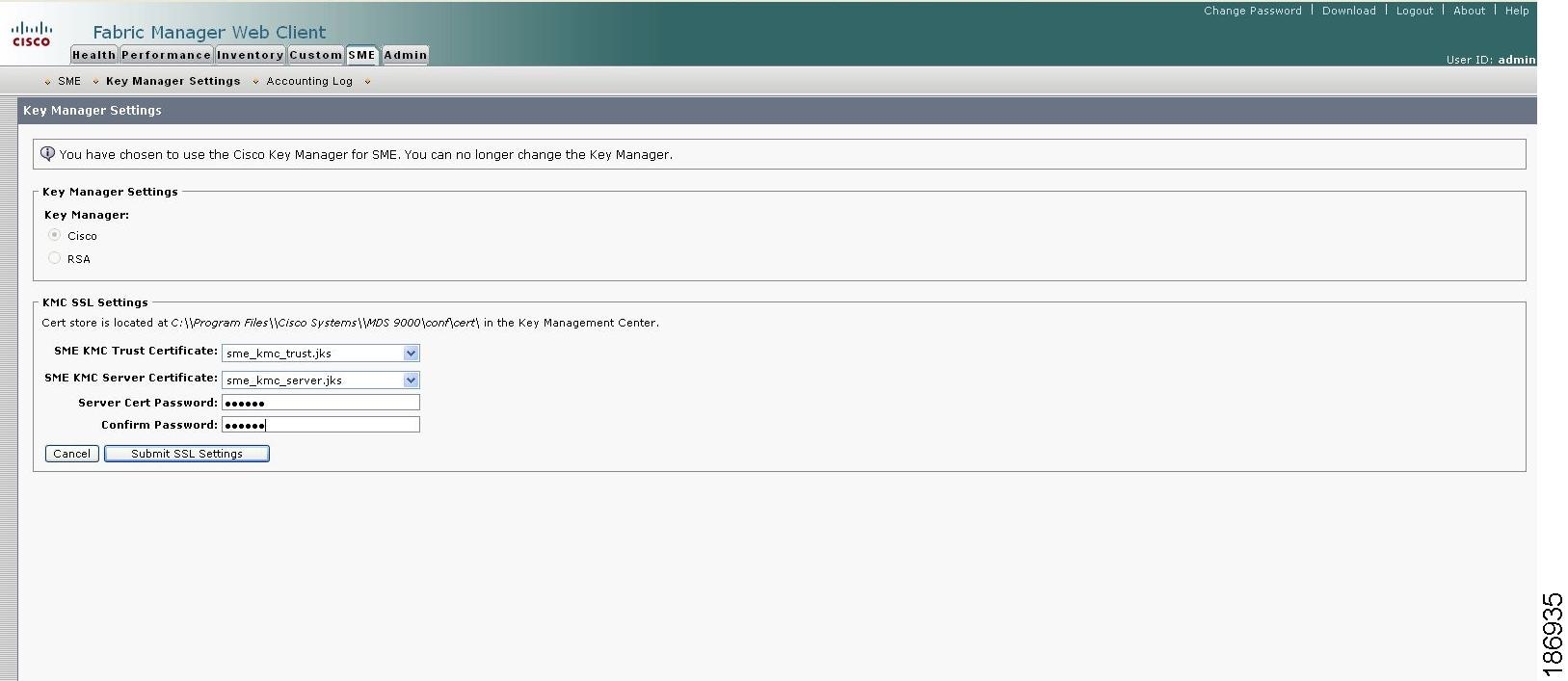Click the User ID: admin text
This screenshot has width=1568, height=681.
pyautogui.click(x=1491, y=60)
